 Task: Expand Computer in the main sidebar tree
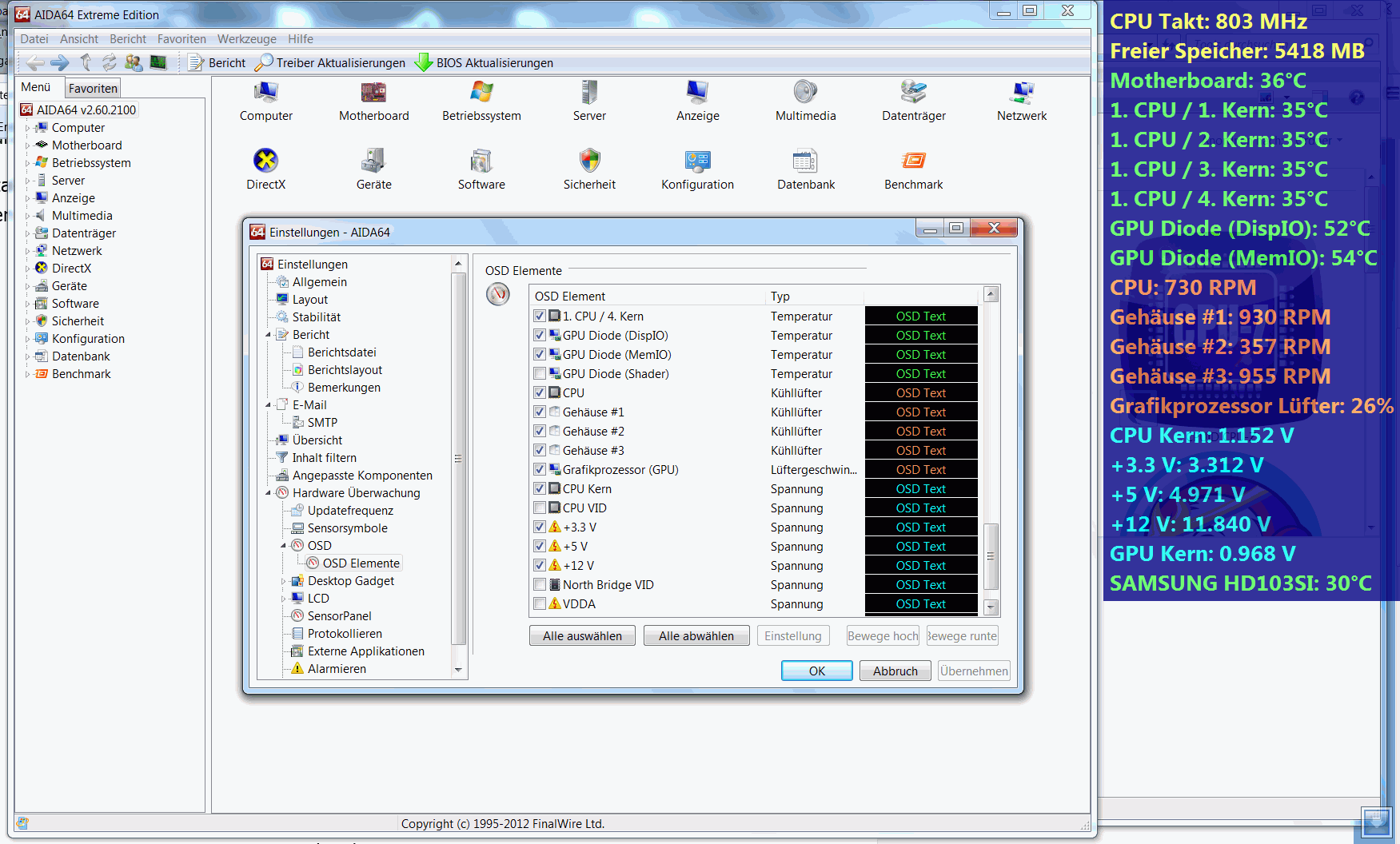tap(27, 128)
